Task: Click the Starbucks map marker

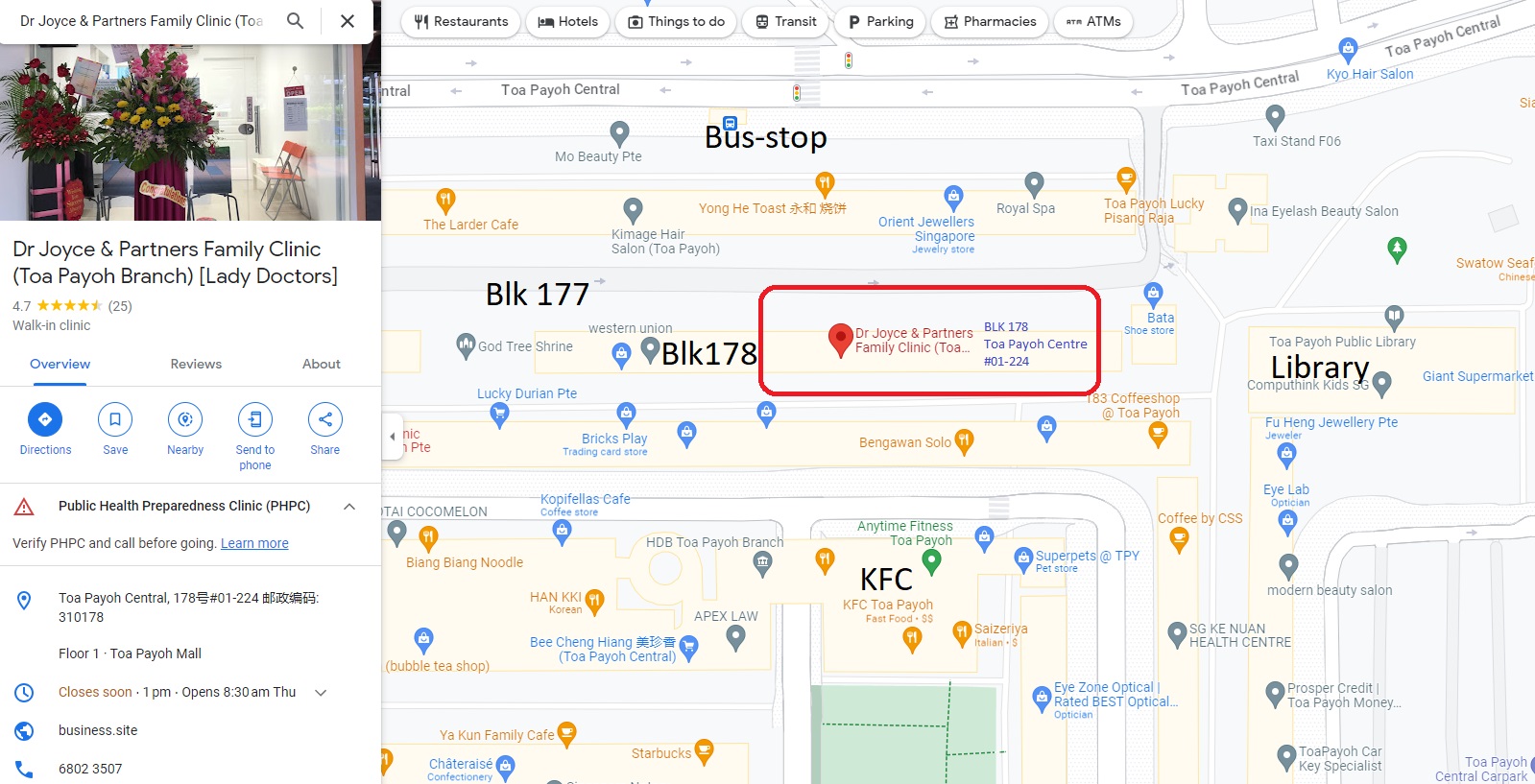Action: 704,751
